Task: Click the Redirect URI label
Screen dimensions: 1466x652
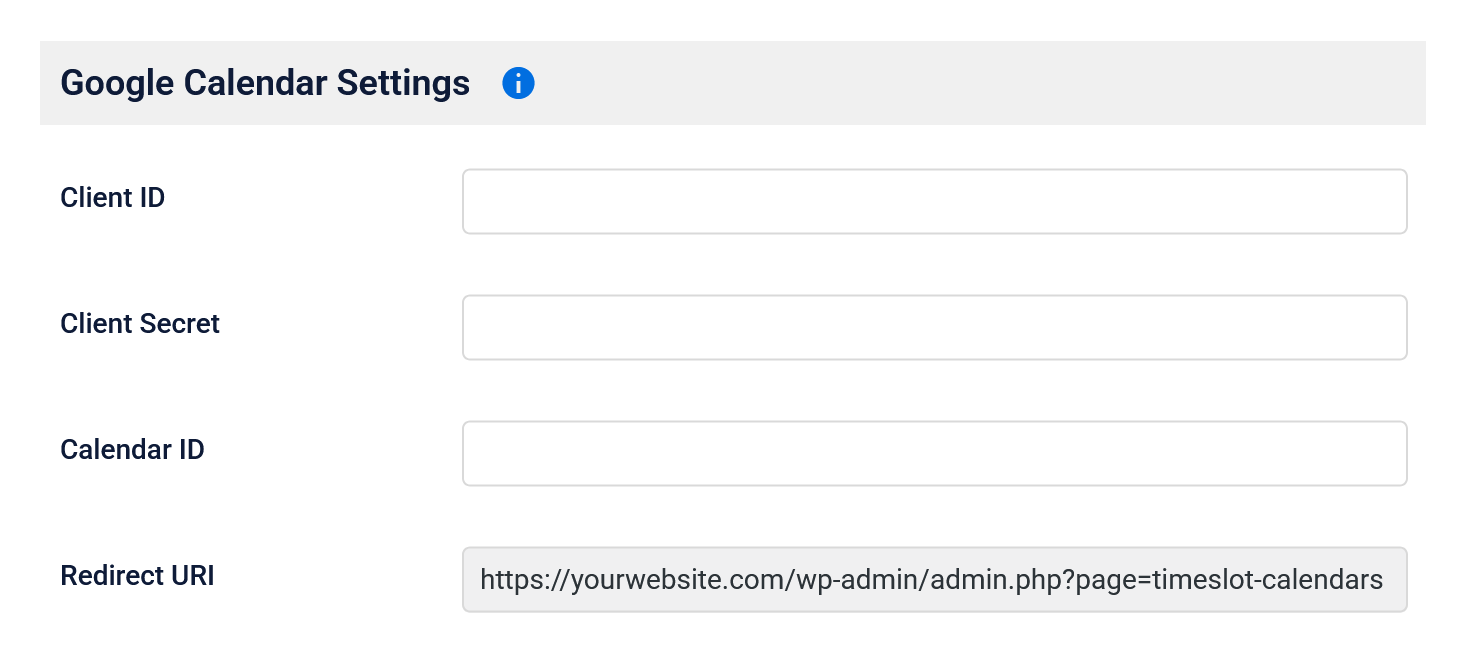Action: coord(137,575)
